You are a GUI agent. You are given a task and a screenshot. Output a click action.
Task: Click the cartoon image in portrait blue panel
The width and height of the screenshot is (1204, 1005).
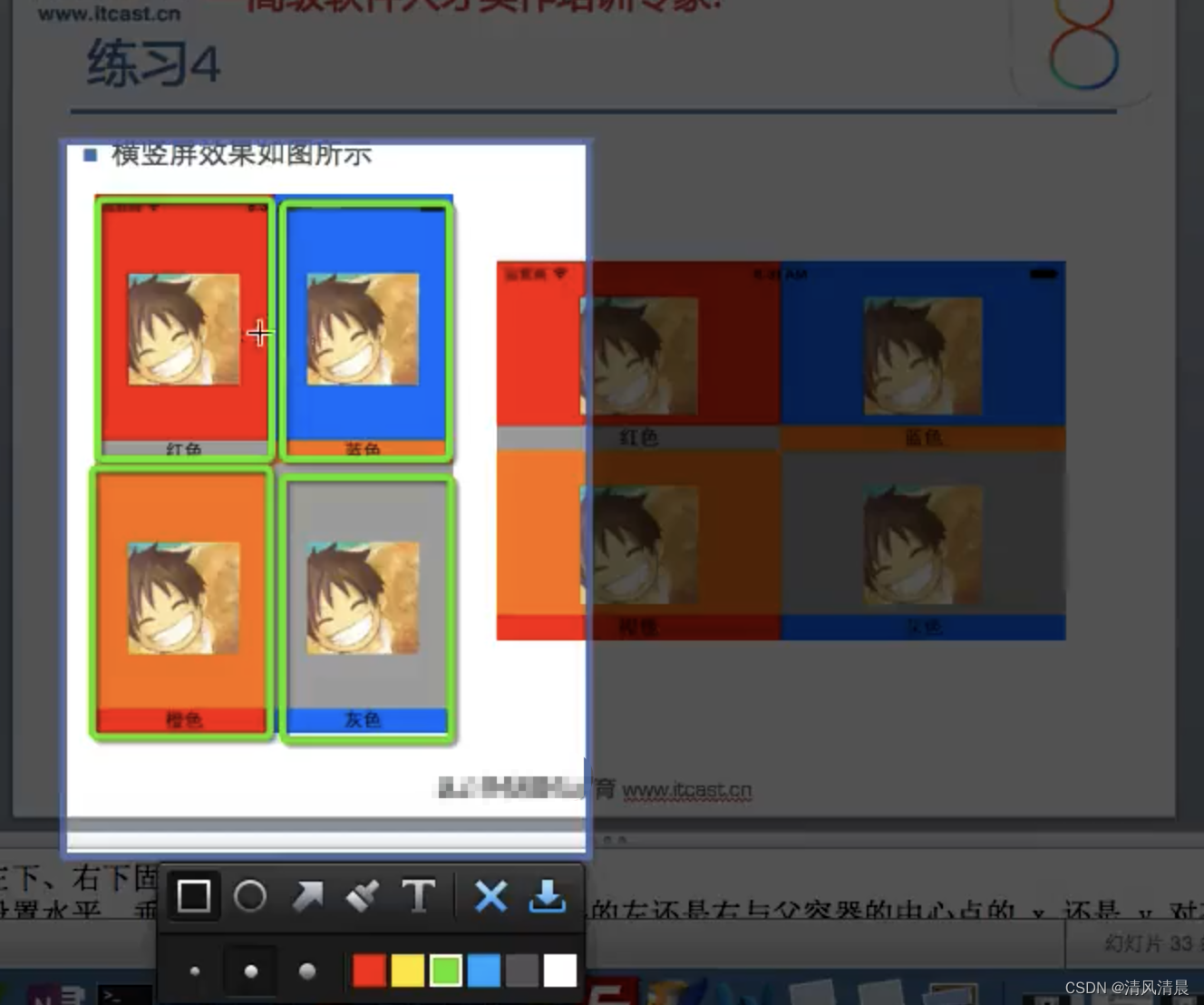(x=363, y=328)
